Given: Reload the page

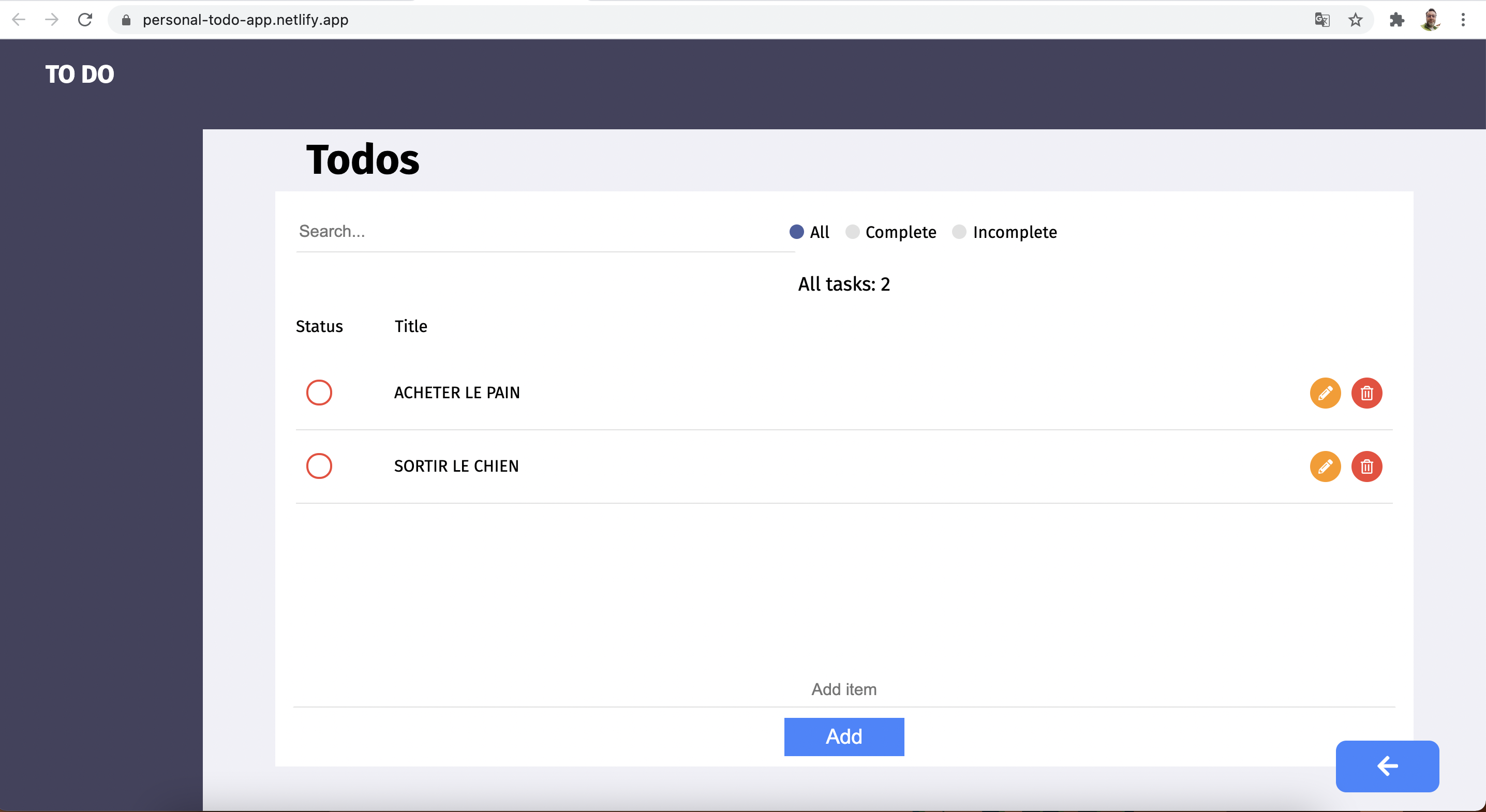Looking at the screenshot, I should pyautogui.click(x=85, y=20).
